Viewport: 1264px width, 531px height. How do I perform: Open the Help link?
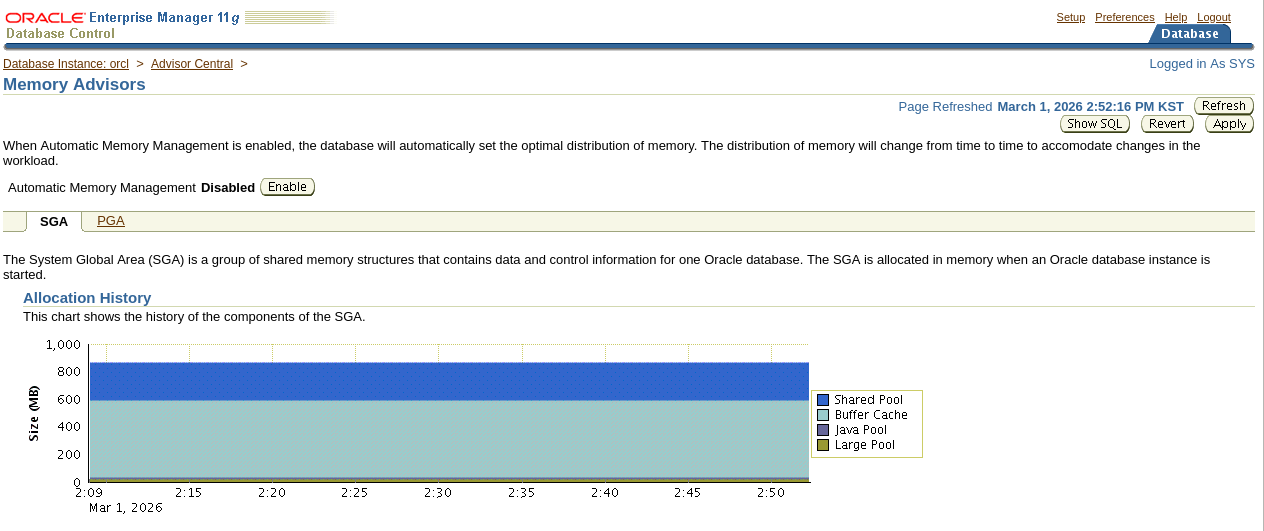(x=1175, y=18)
